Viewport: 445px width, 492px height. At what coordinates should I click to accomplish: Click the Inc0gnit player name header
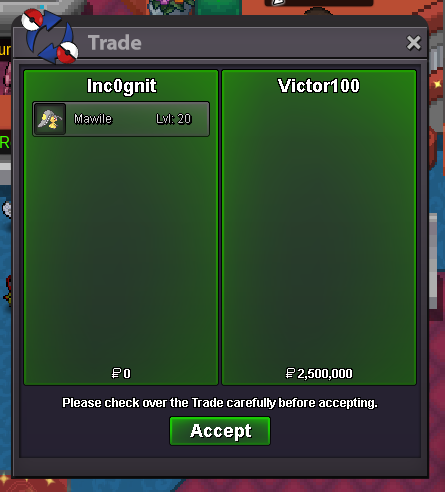point(121,86)
